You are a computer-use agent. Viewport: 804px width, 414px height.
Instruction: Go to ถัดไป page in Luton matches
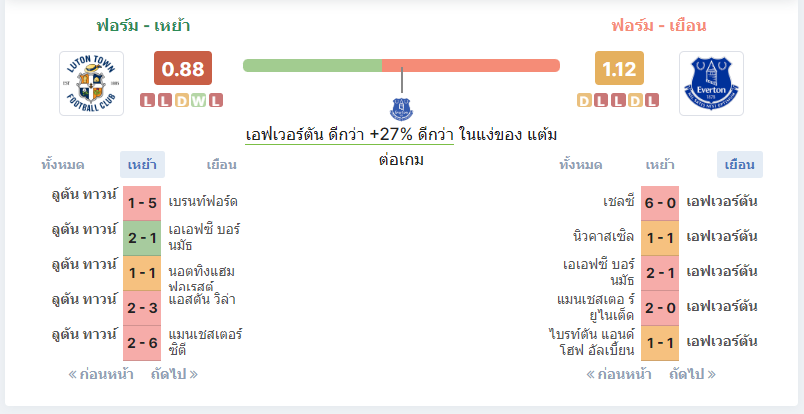pos(174,374)
